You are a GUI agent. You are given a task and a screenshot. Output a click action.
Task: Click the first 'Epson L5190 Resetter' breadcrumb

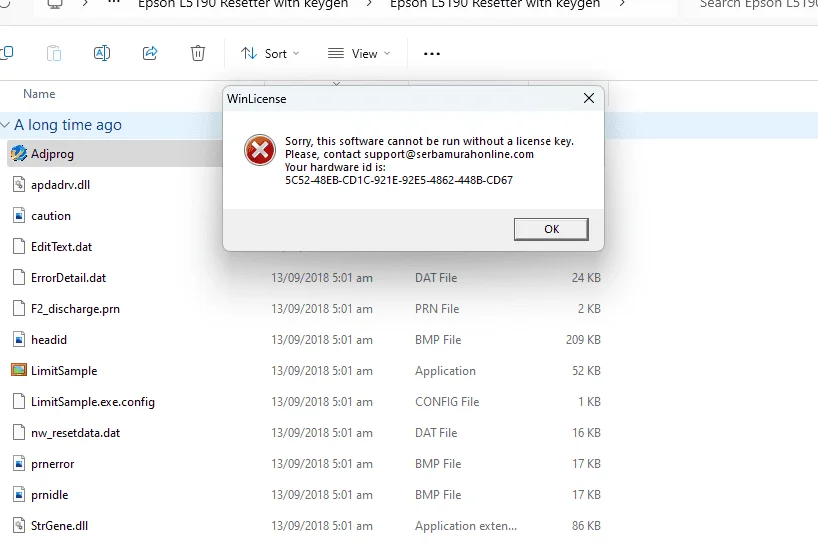click(243, 4)
